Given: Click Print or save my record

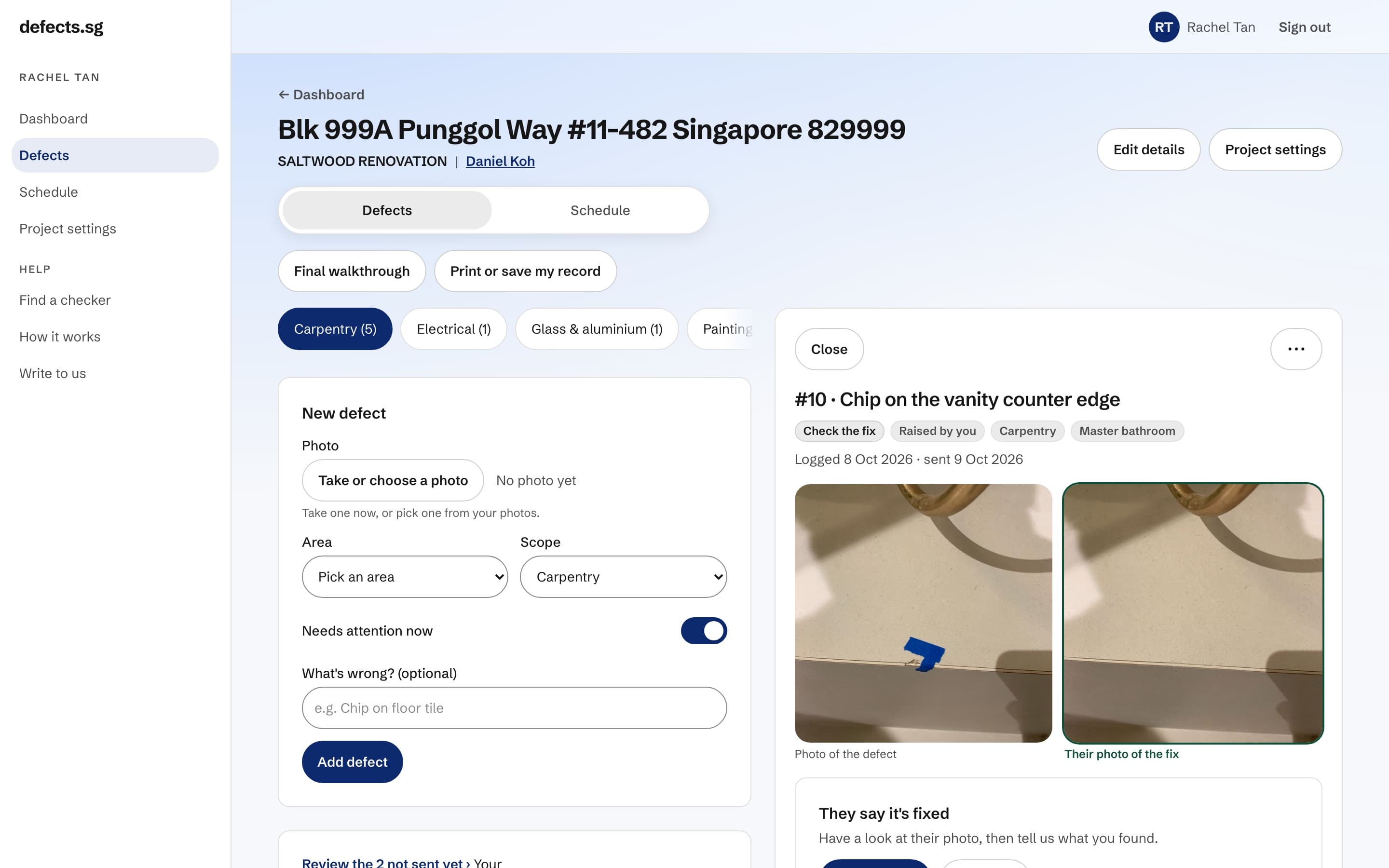Looking at the screenshot, I should pyautogui.click(x=525, y=271).
